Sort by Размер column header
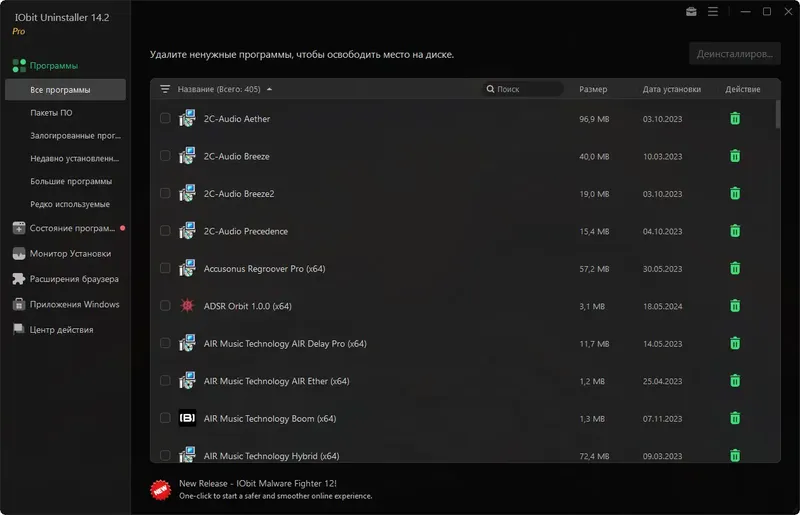Viewport: 800px width, 515px height. (593, 89)
